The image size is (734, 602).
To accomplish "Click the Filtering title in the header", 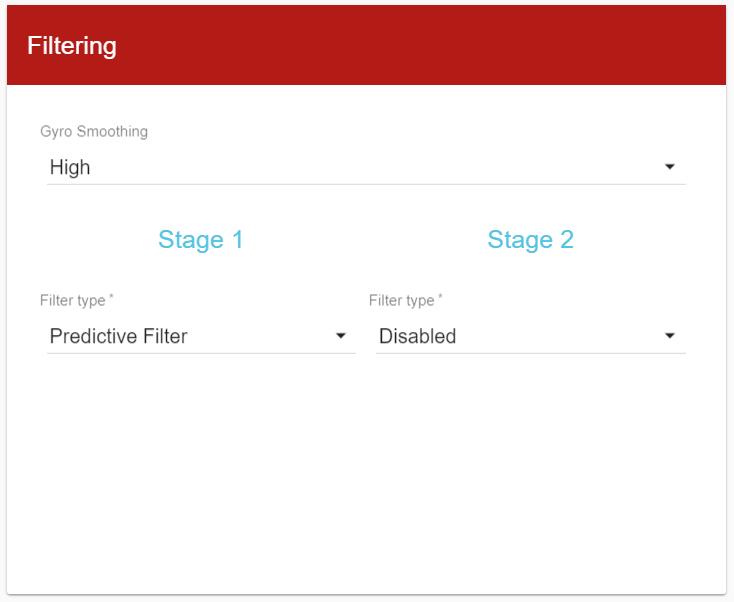I will (72, 46).
